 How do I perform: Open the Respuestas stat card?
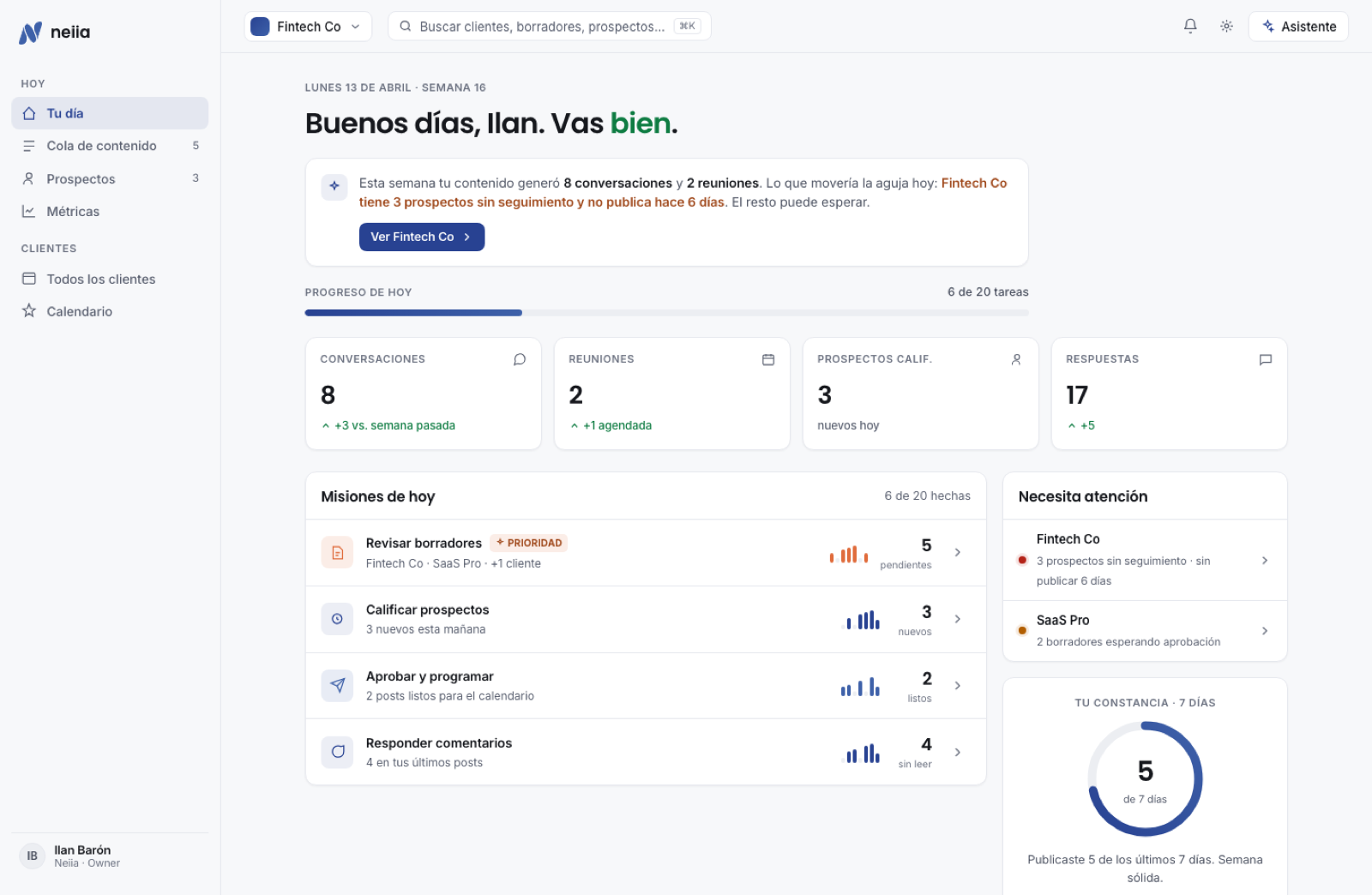(1170, 393)
